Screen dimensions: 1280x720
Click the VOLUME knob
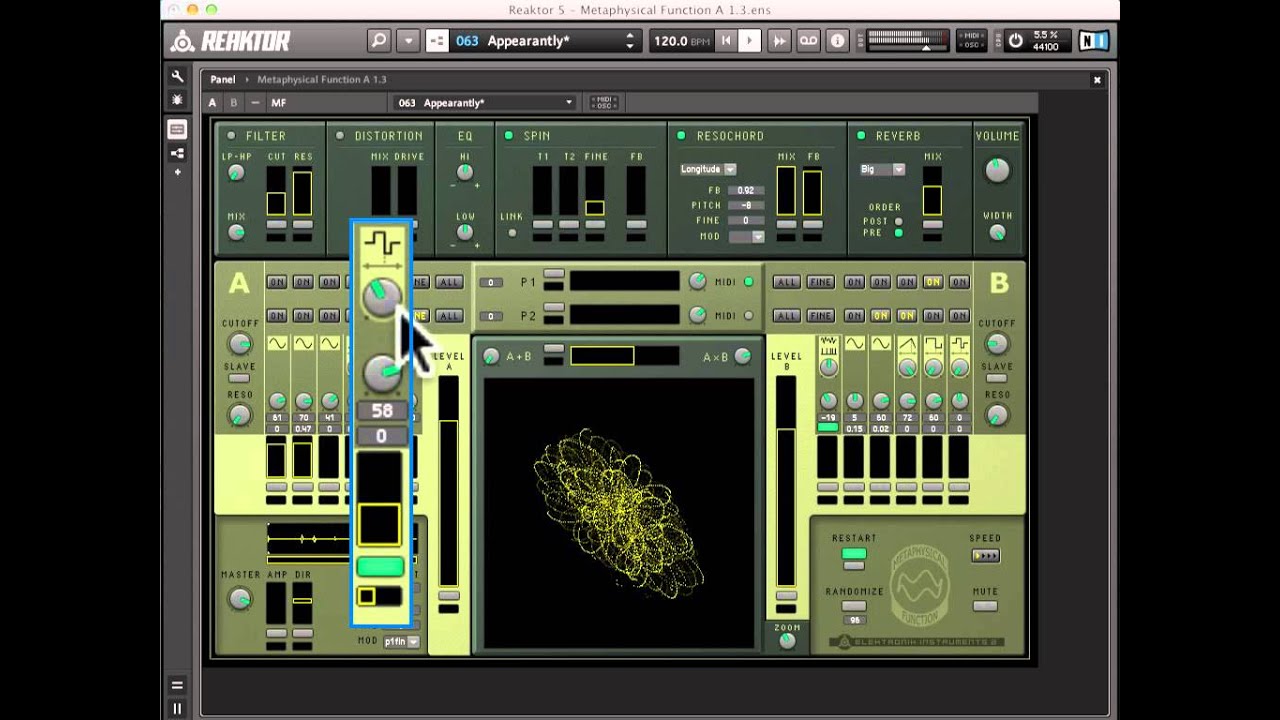pyautogui.click(x=997, y=170)
